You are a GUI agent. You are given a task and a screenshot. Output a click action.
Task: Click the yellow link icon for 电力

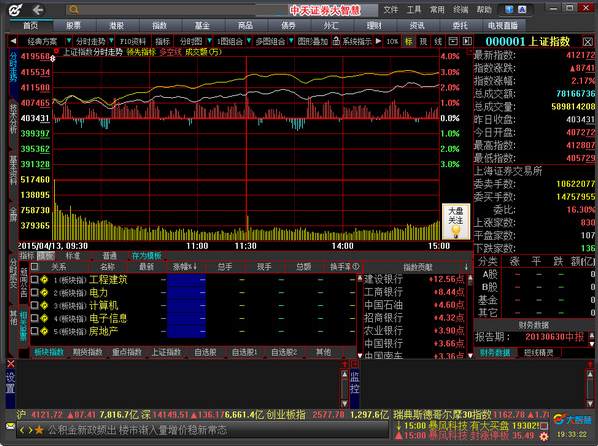(x=44, y=293)
